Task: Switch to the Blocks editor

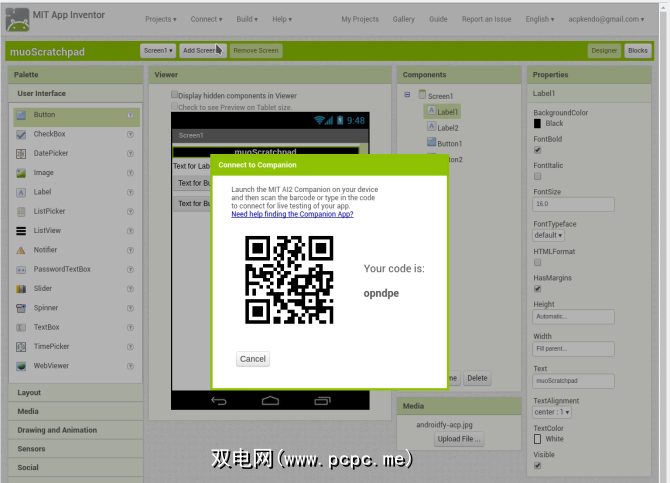Action: pos(638,51)
